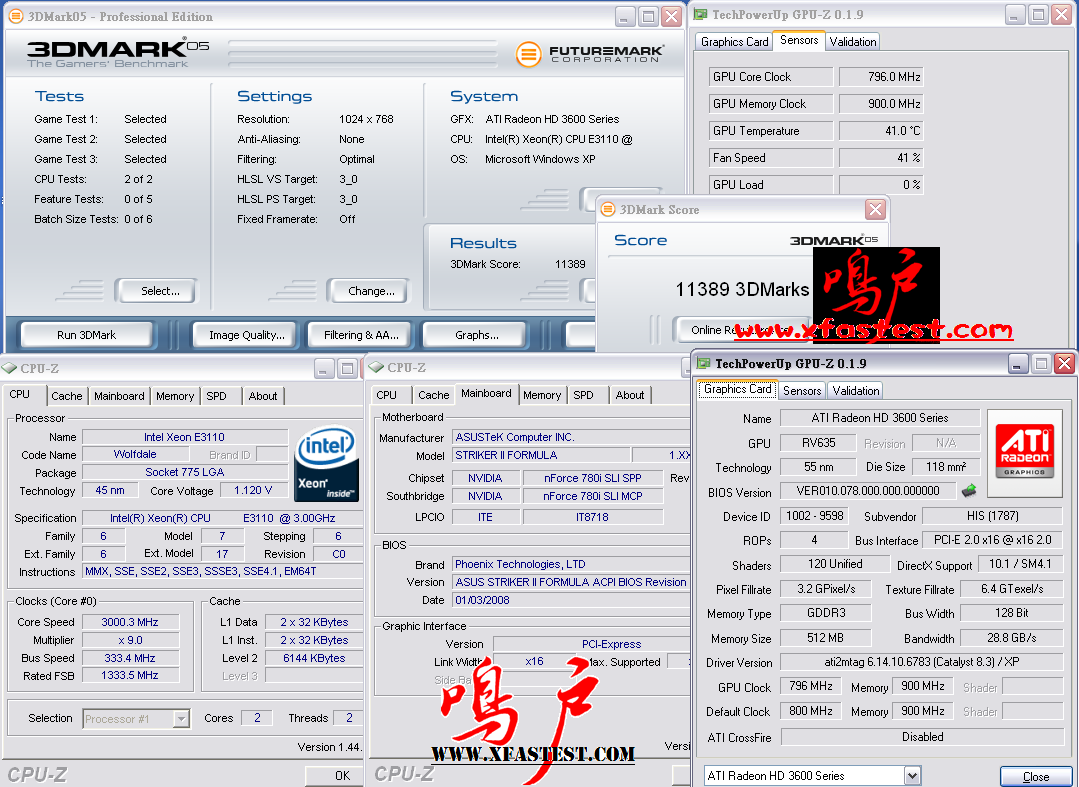The image size is (1079, 787).
Task: Click the BIOS Version field in GPU-Z
Action: (868, 490)
